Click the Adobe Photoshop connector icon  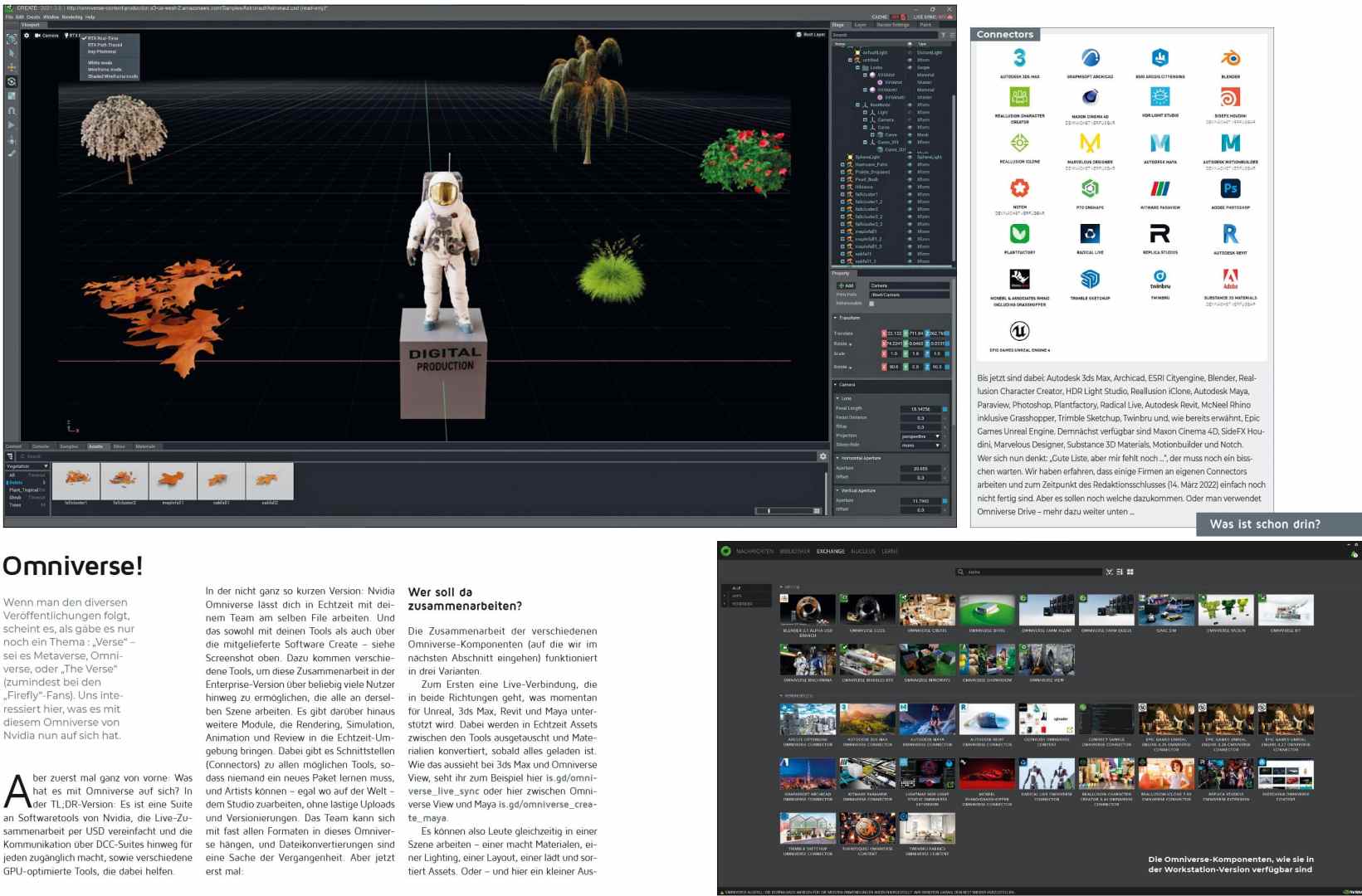click(x=1230, y=189)
